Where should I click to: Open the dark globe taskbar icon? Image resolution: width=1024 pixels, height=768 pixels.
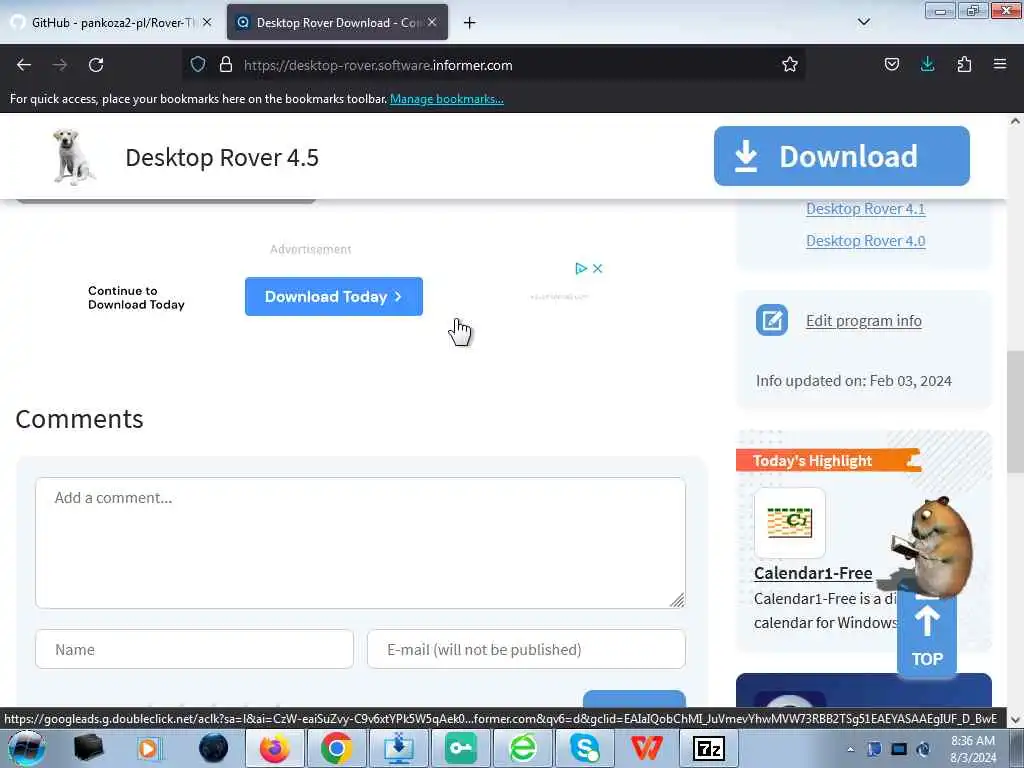[x=213, y=748]
